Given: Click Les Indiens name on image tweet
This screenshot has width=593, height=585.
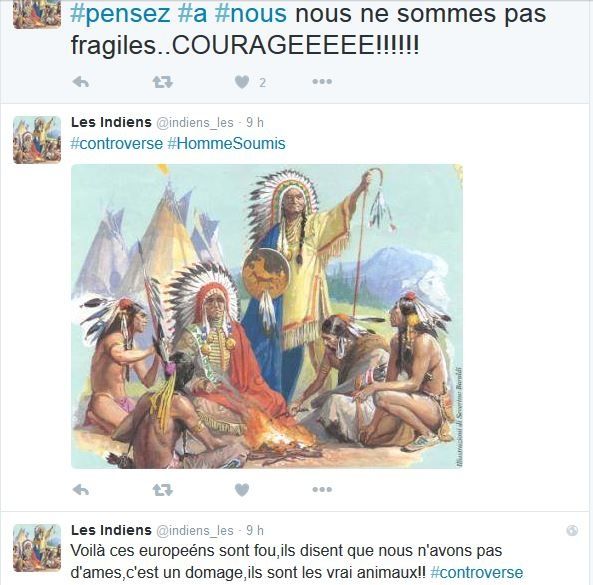Looking at the screenshot, I should (x=111, y=122).
